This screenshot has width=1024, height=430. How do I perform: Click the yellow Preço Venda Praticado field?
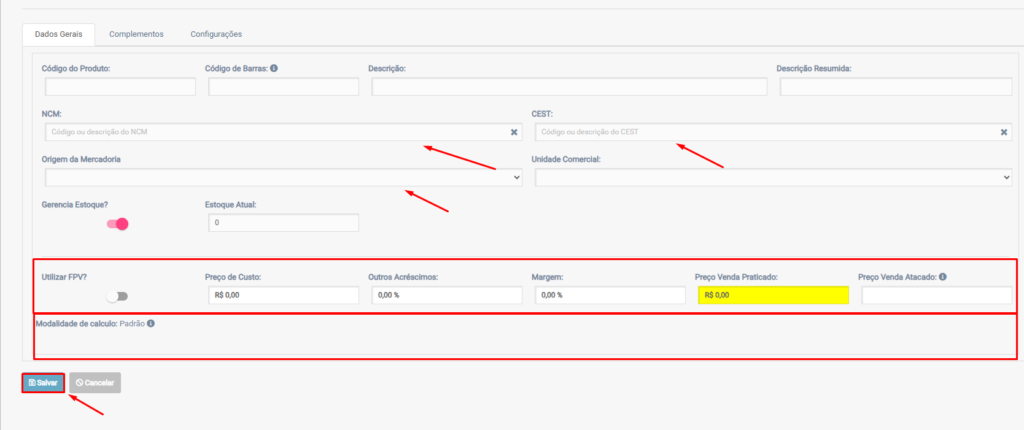point(772,295)
